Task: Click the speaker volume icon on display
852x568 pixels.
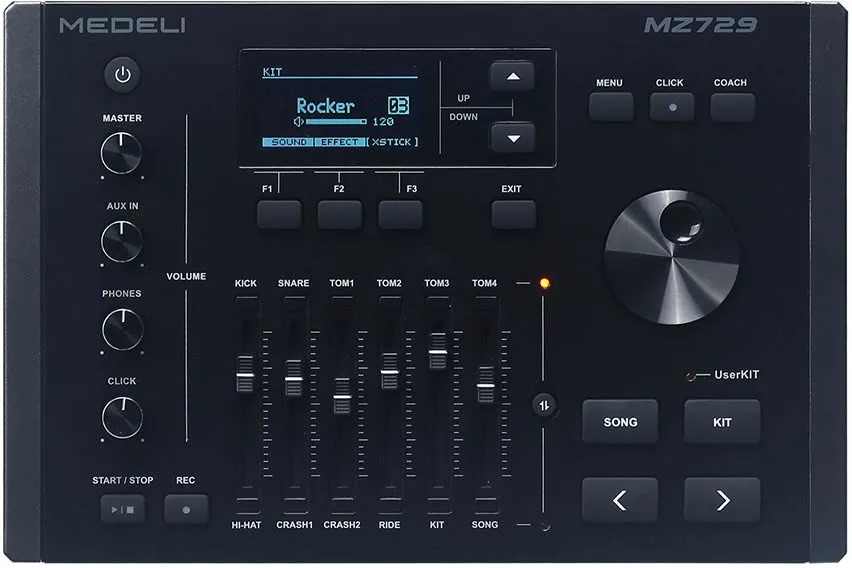Action: pos(298,122)
